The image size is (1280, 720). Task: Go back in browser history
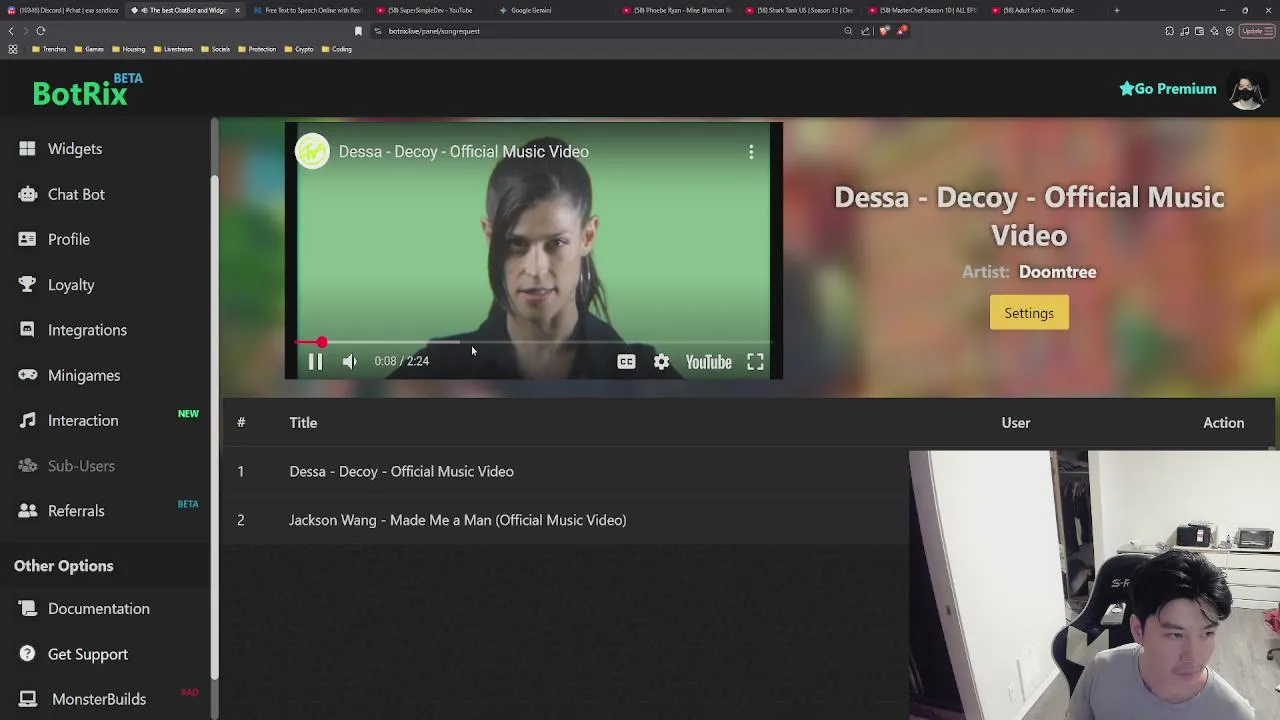pos(11,31)
